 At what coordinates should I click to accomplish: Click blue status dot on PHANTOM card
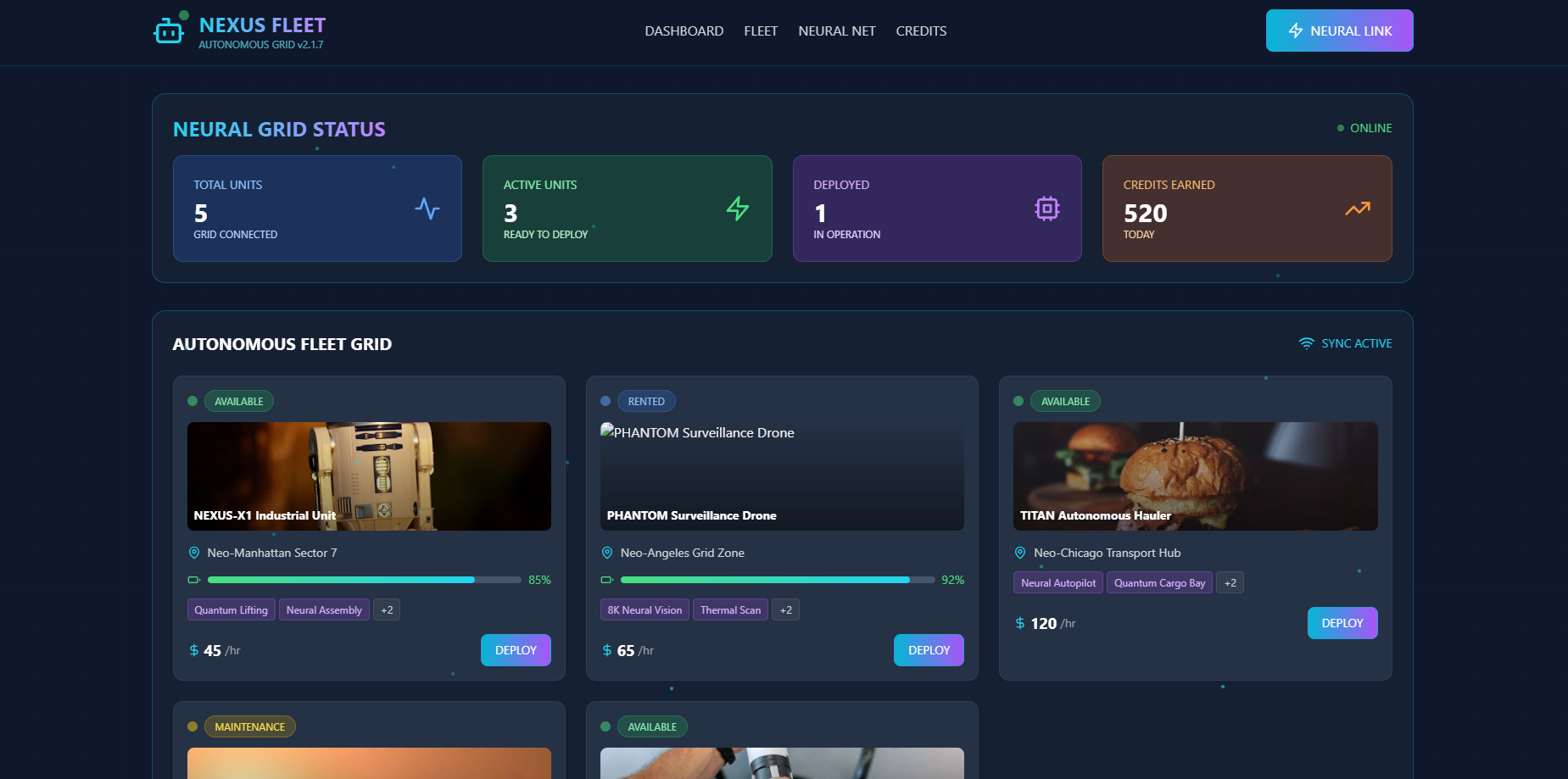(605, 401)
